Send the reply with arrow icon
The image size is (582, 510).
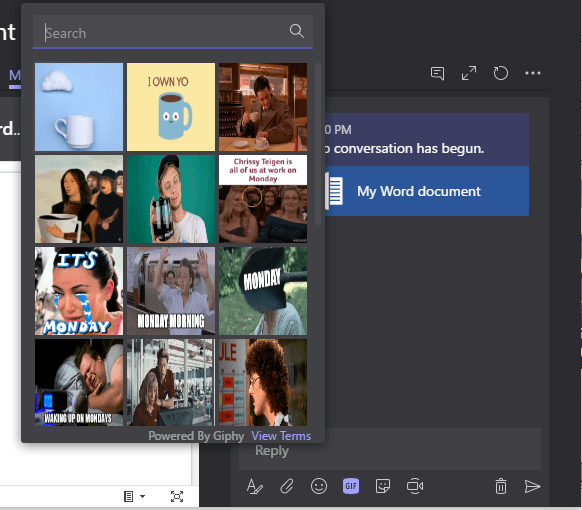click(x=532, y=486)
